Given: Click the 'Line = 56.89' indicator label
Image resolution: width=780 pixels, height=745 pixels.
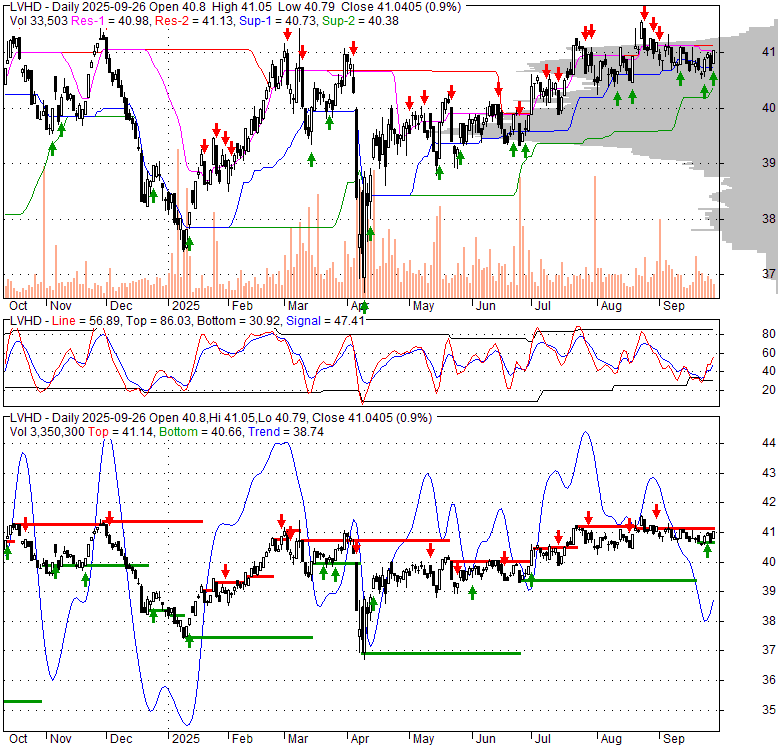Looking at the screenshot, I should [86, 321].
